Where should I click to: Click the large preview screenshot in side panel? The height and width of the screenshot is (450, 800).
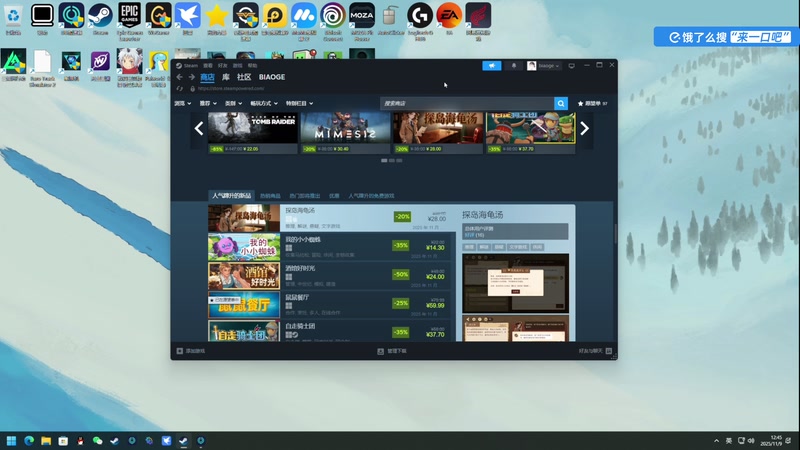tap(515, 283)
